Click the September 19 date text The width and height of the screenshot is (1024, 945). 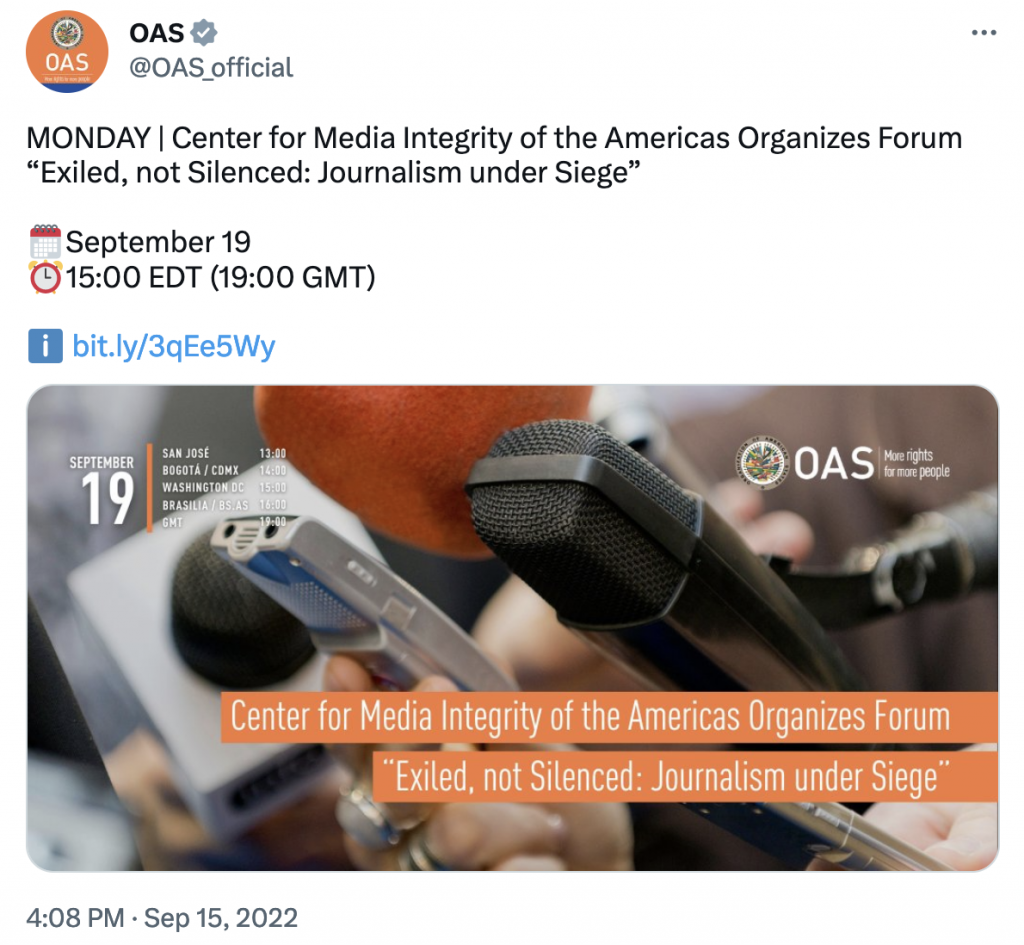coord(158,242)
